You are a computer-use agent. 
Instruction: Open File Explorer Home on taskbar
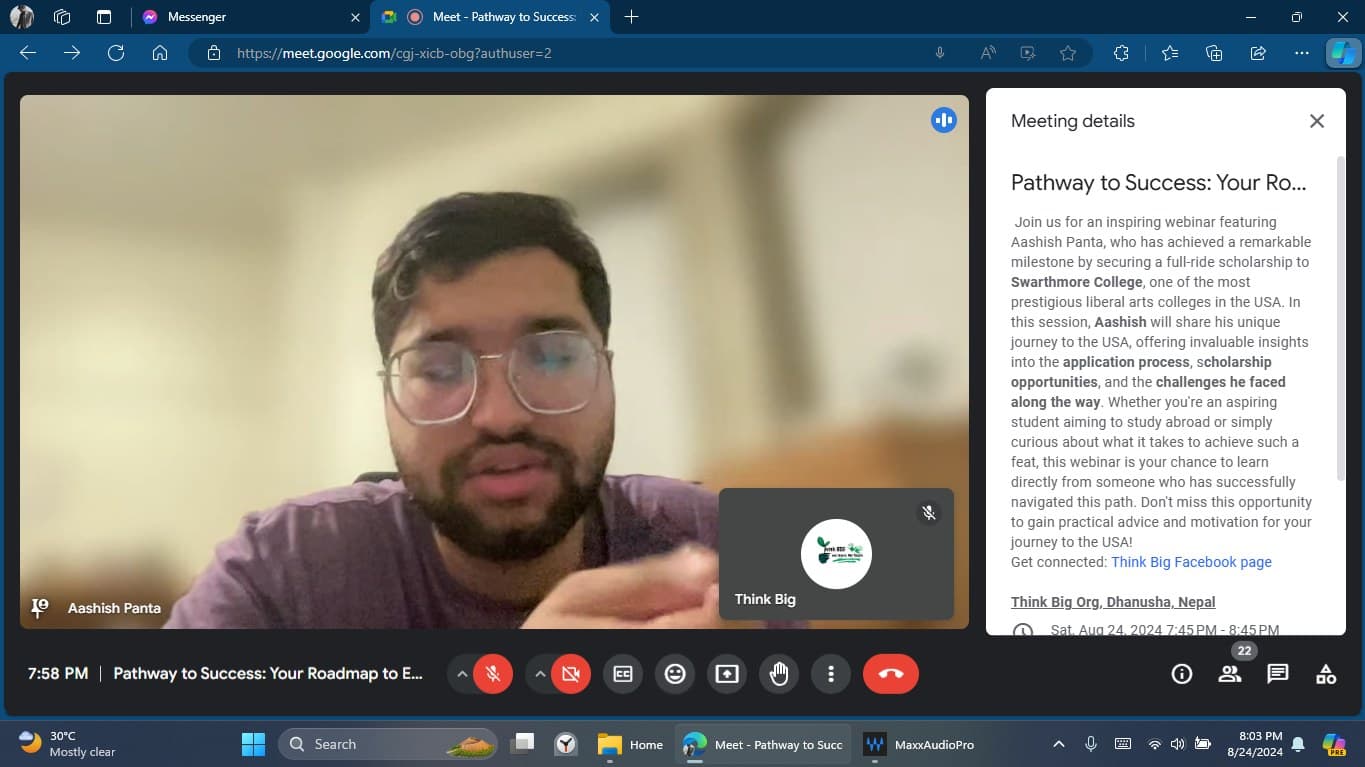point(631,744)
